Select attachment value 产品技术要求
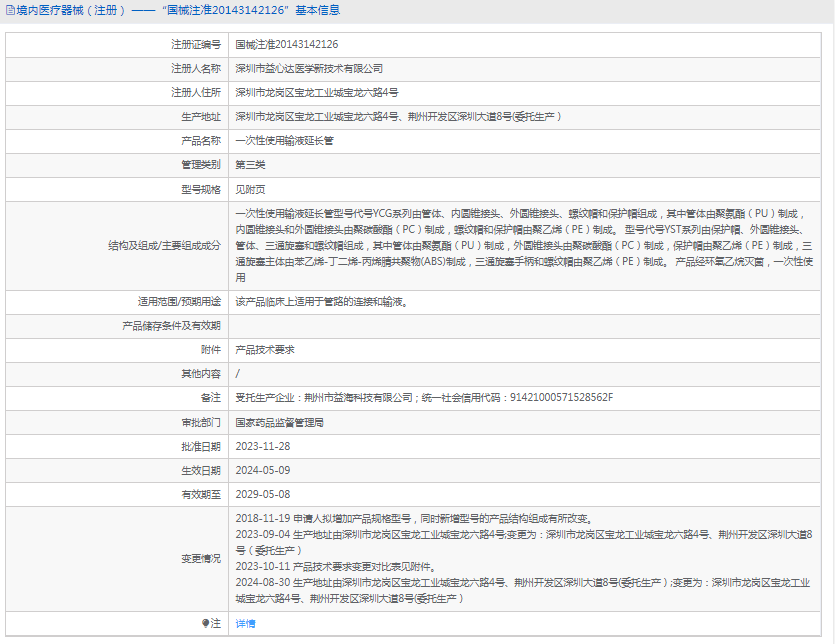The height and width of the screenshot is (644, 835). [265, 349]
